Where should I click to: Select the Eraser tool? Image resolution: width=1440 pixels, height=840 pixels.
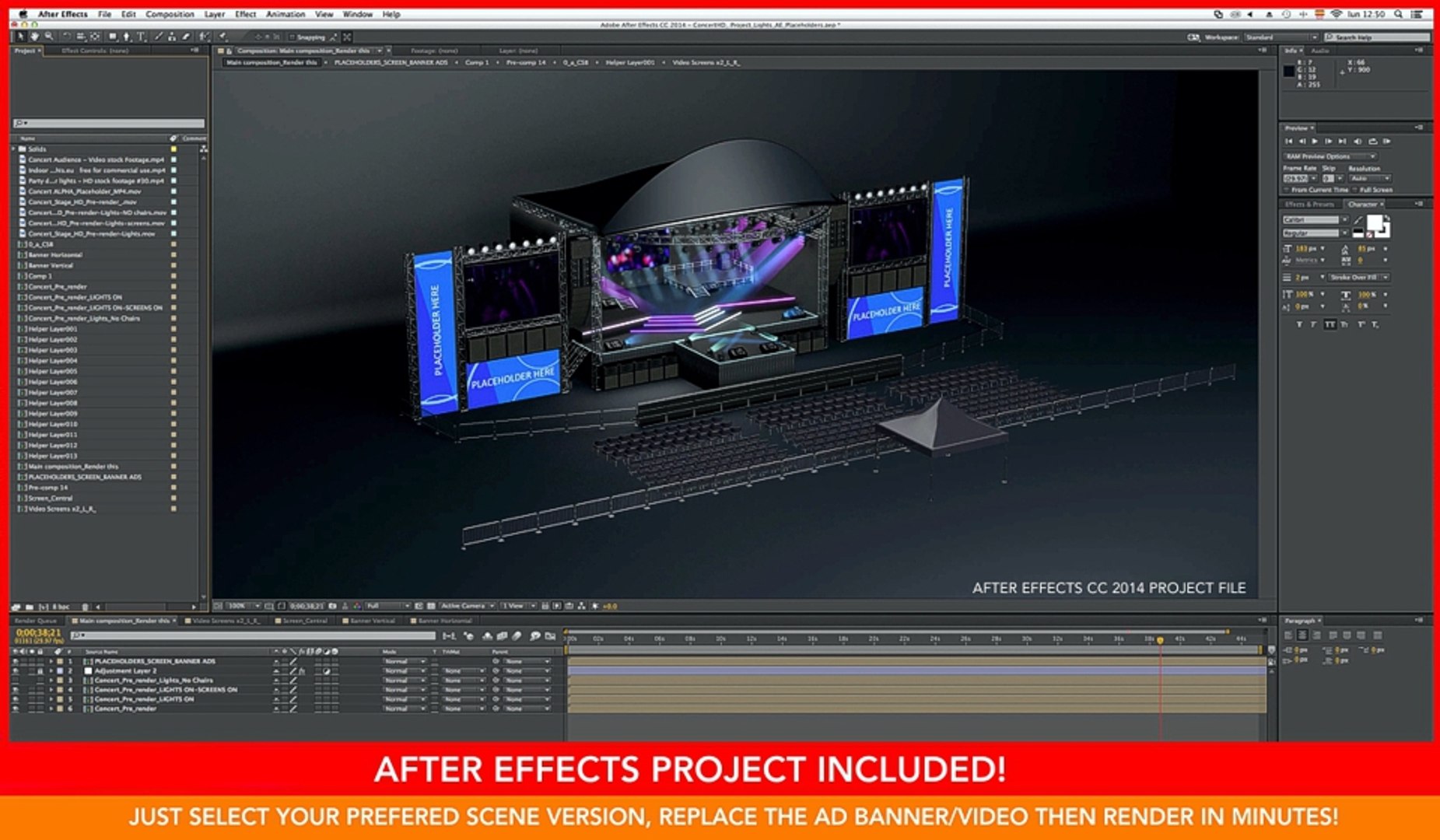pos(187,37)
